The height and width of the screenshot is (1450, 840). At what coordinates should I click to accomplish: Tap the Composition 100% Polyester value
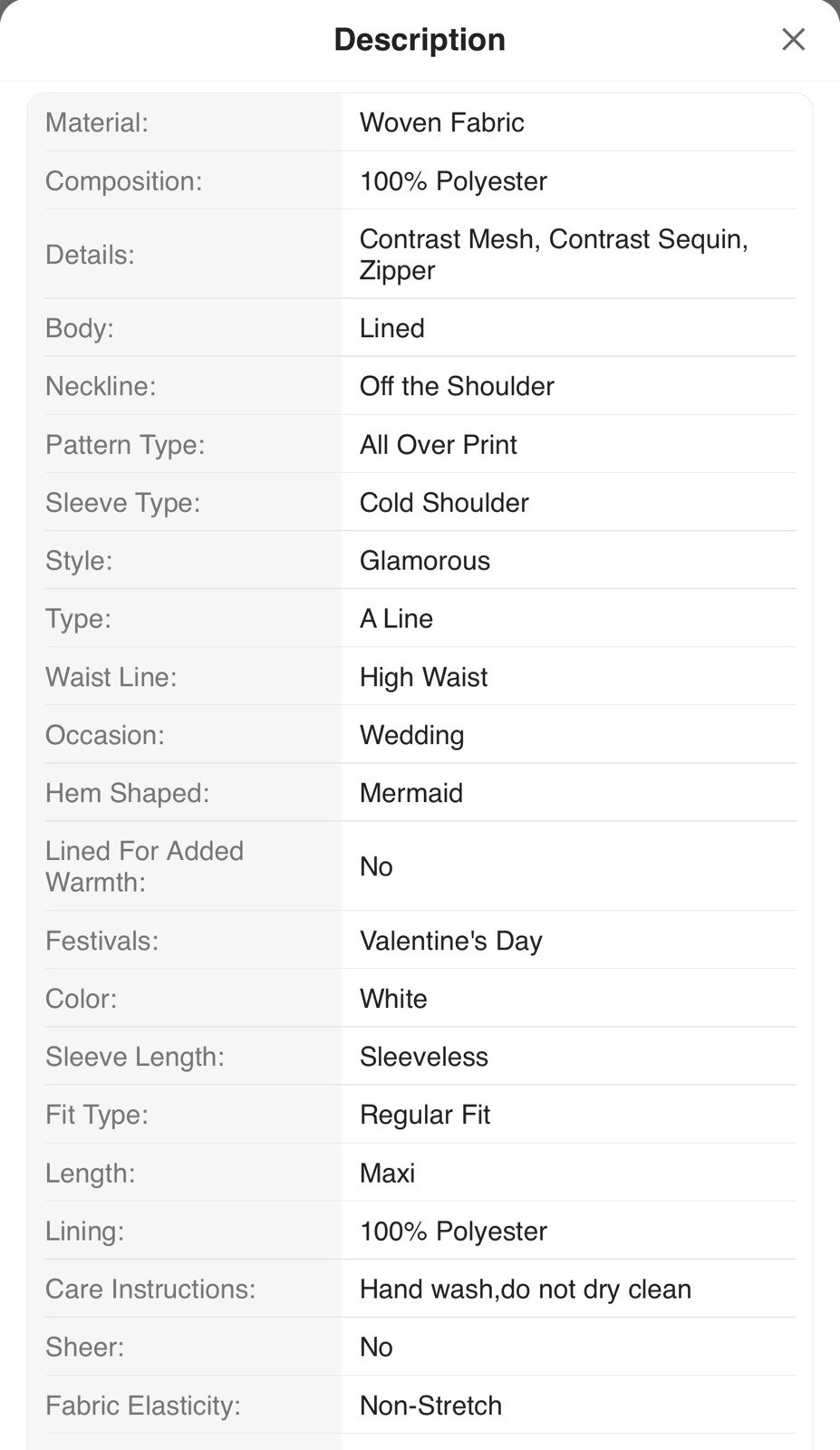(453, 181)
